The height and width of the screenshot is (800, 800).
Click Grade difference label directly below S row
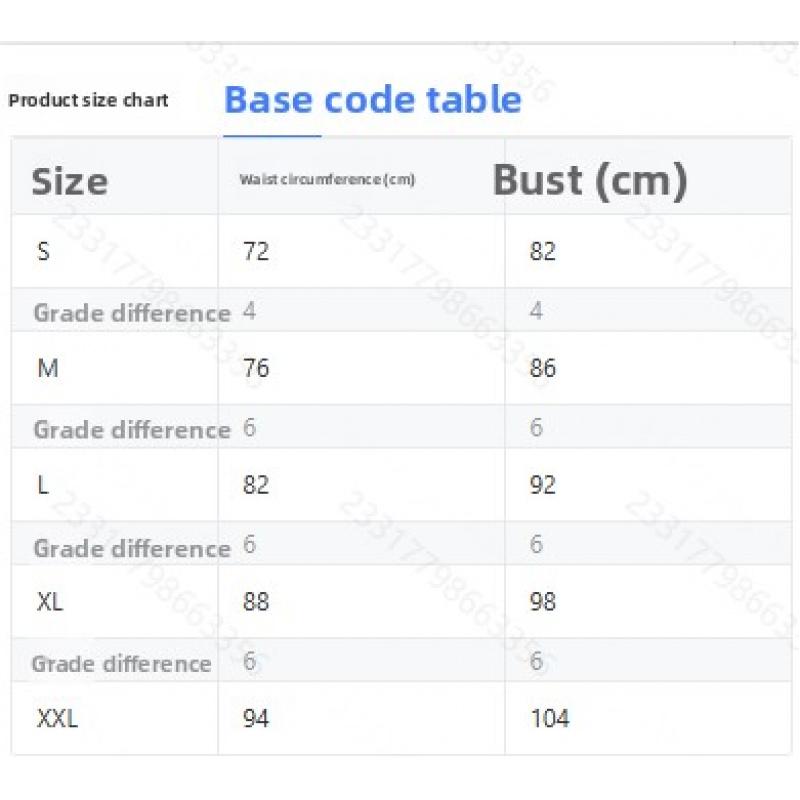pos(132,313)
